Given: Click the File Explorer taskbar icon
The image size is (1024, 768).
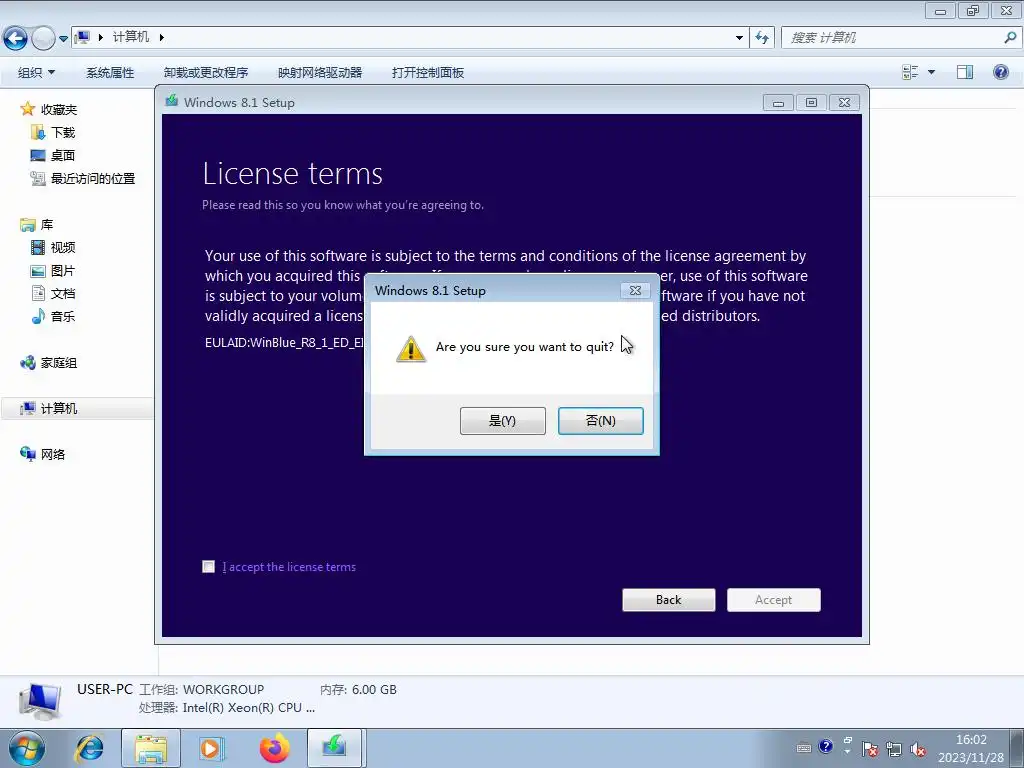Looking at the screenshot, I should 151,748.
